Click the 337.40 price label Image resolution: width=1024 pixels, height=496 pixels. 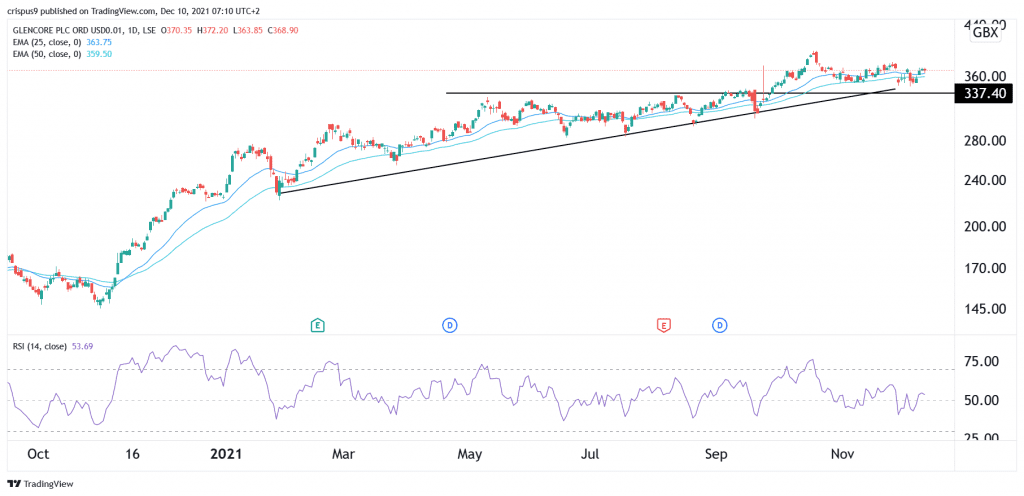[984, 95]
